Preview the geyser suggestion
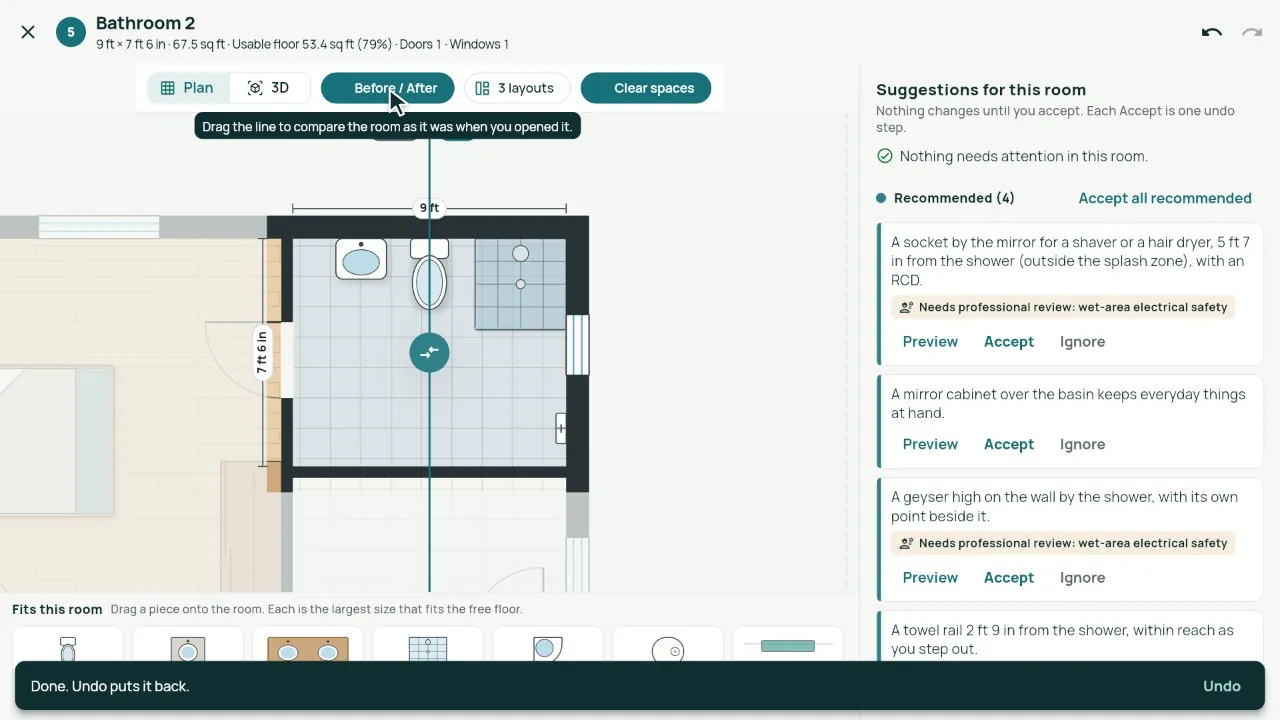The width and height of the screenshot is (1280, 720). pos(930,578)
